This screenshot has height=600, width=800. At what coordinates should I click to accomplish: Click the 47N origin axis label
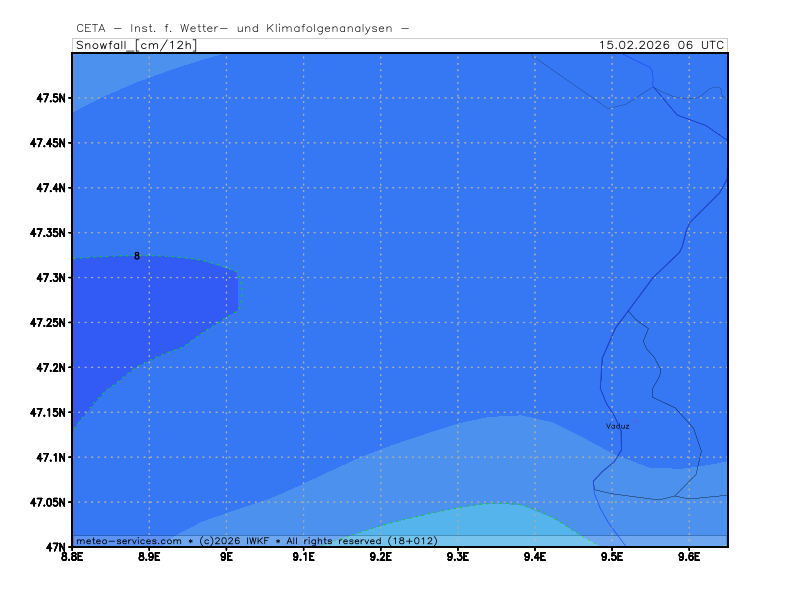click(54, 547)
